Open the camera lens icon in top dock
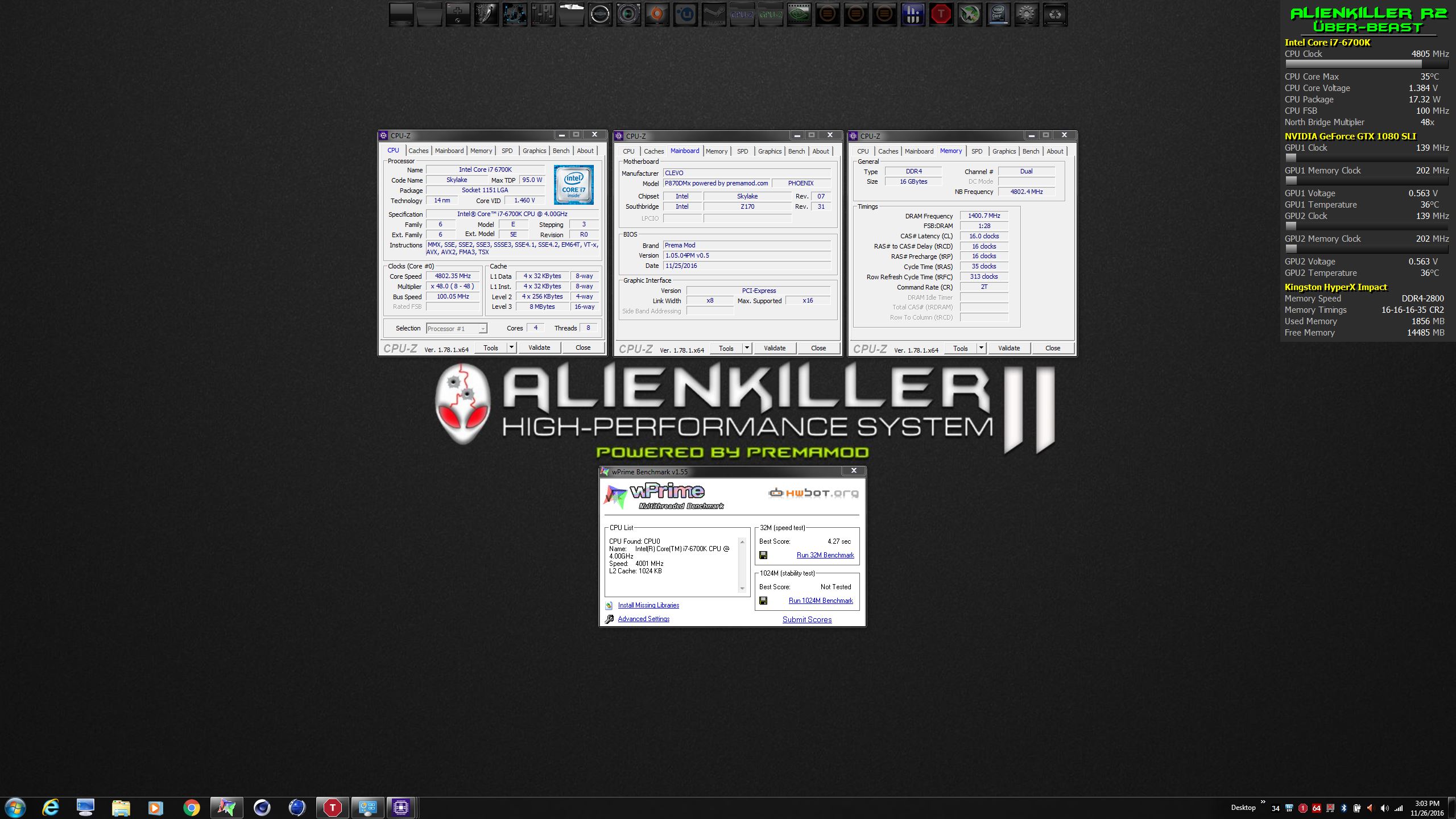The height and width of the screenshot is (819, 1456). pyautogui.click(x=628, y=14)
